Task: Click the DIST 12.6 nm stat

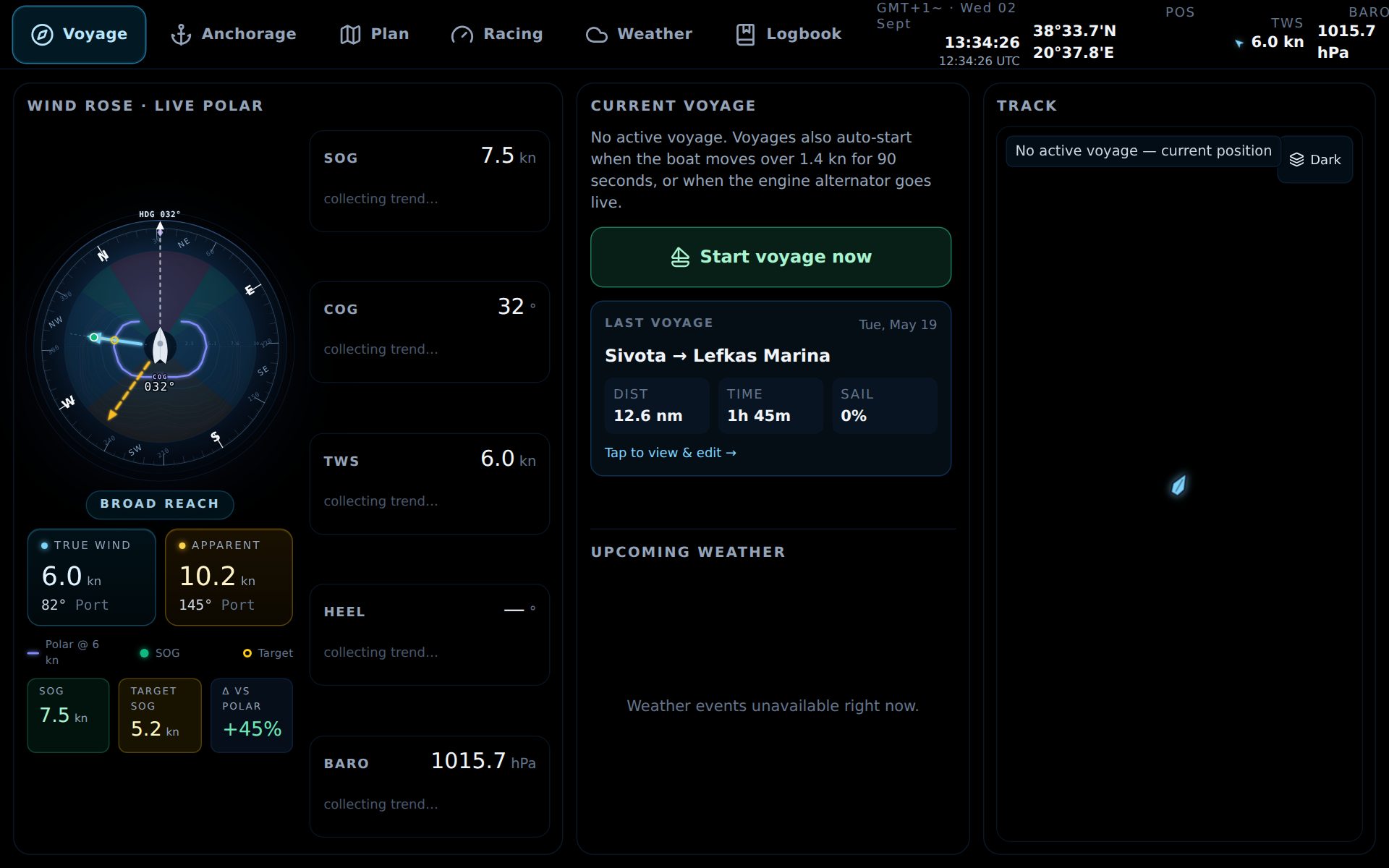Action: click(657, 406)
